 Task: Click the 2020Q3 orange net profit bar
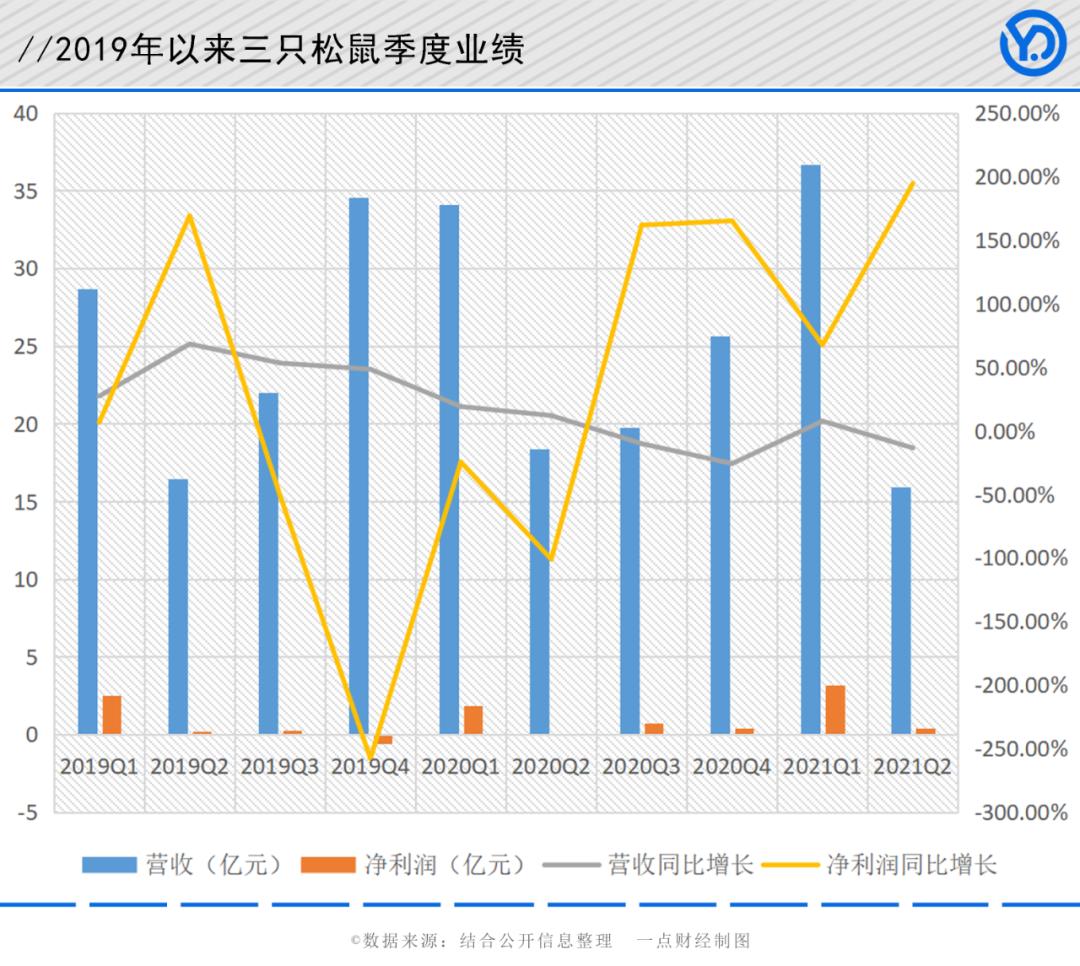pyautogui.click(x=654, y=728)
